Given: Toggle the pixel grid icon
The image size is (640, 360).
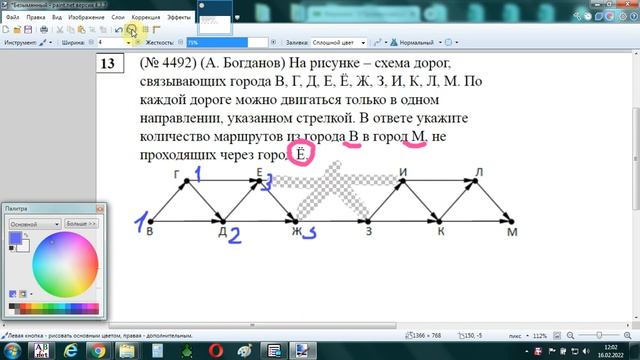Looking at the screenshot, I should click(x=145, y=29).
